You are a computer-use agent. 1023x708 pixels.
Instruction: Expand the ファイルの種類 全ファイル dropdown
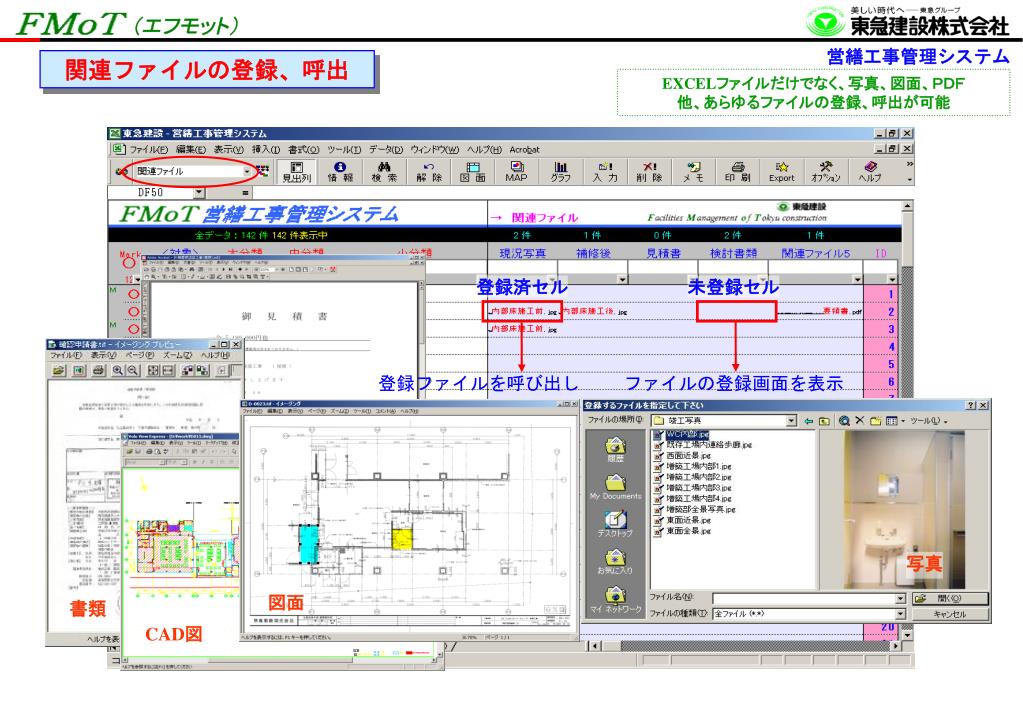900,614
